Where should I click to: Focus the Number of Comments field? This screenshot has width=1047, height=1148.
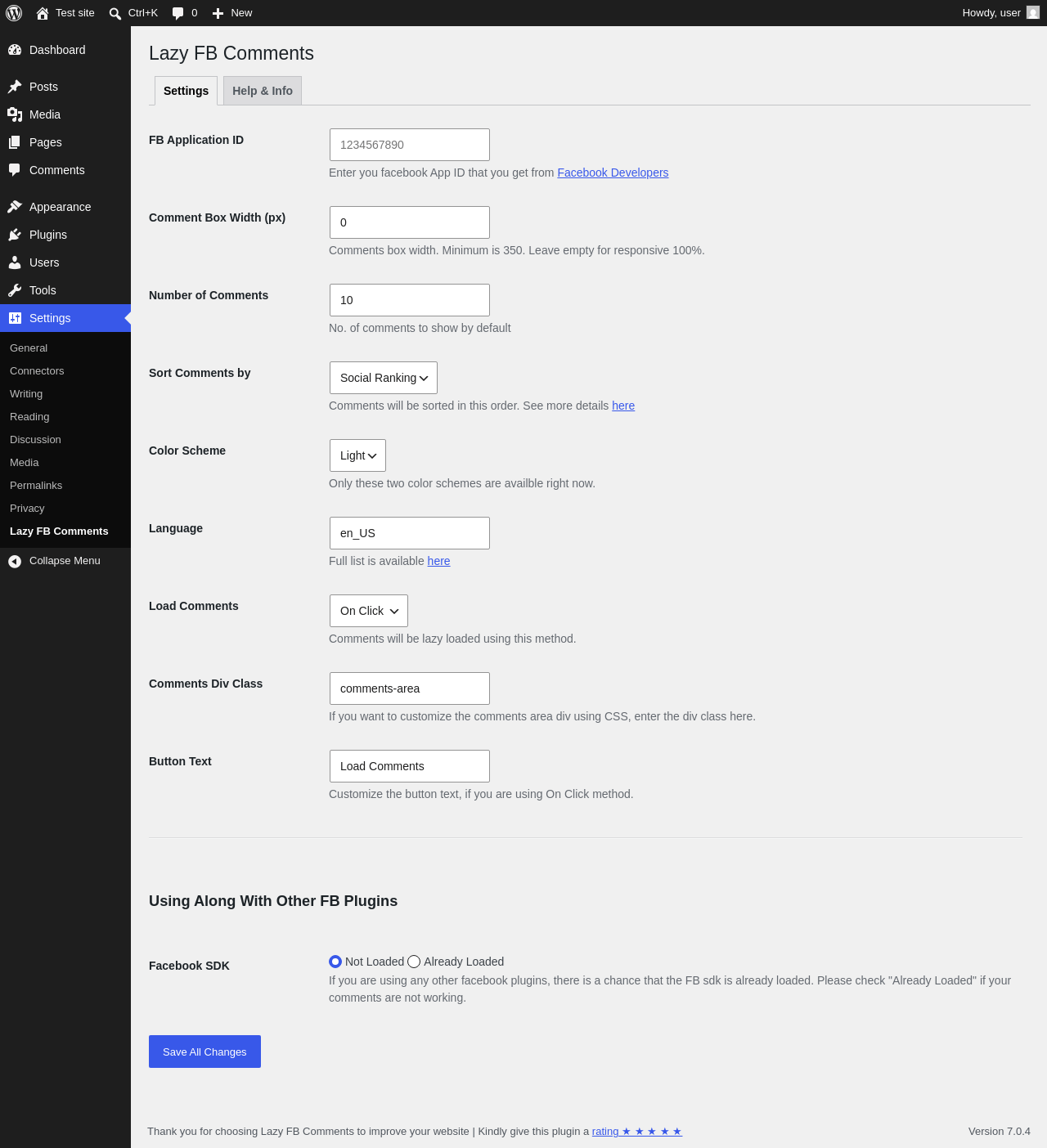click(x=410, y=300)
